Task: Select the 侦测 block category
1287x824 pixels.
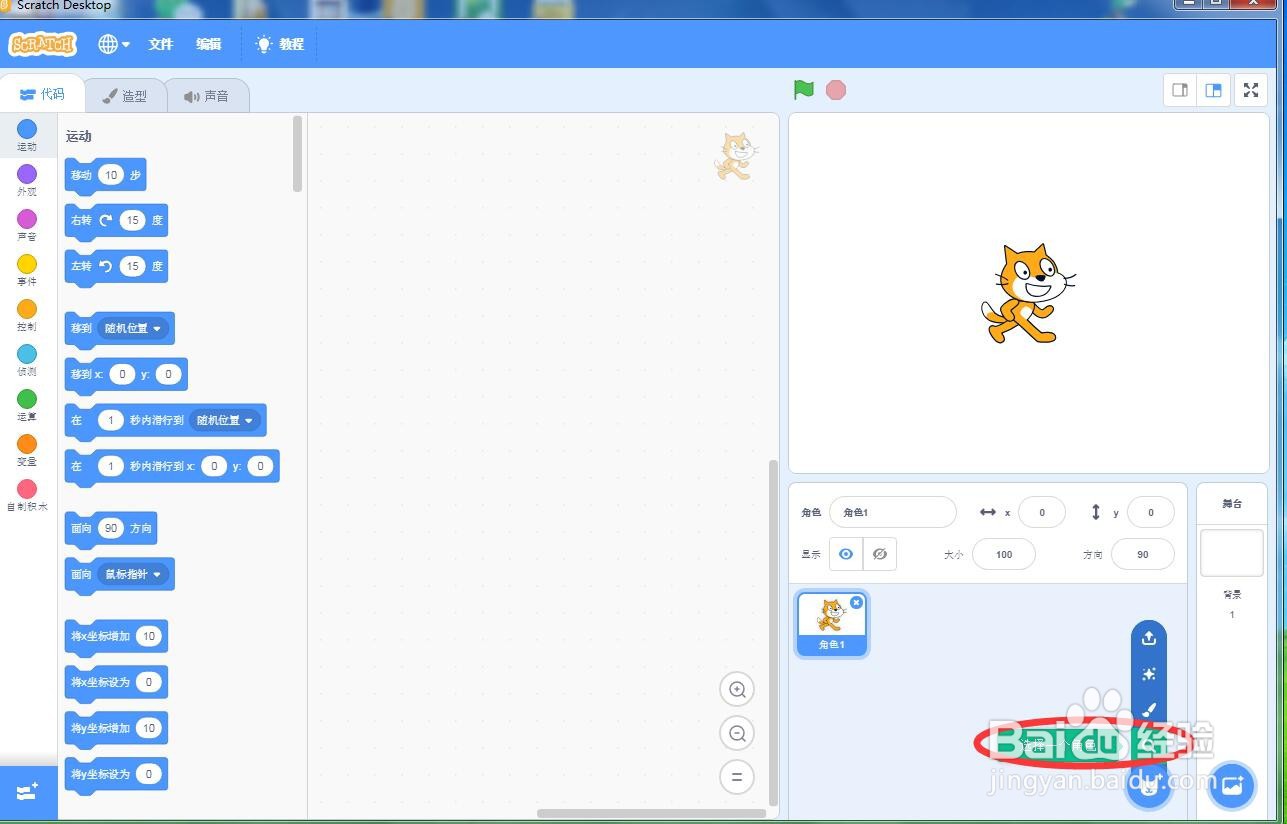Action: pyautogui.click(x=27, y=360)
